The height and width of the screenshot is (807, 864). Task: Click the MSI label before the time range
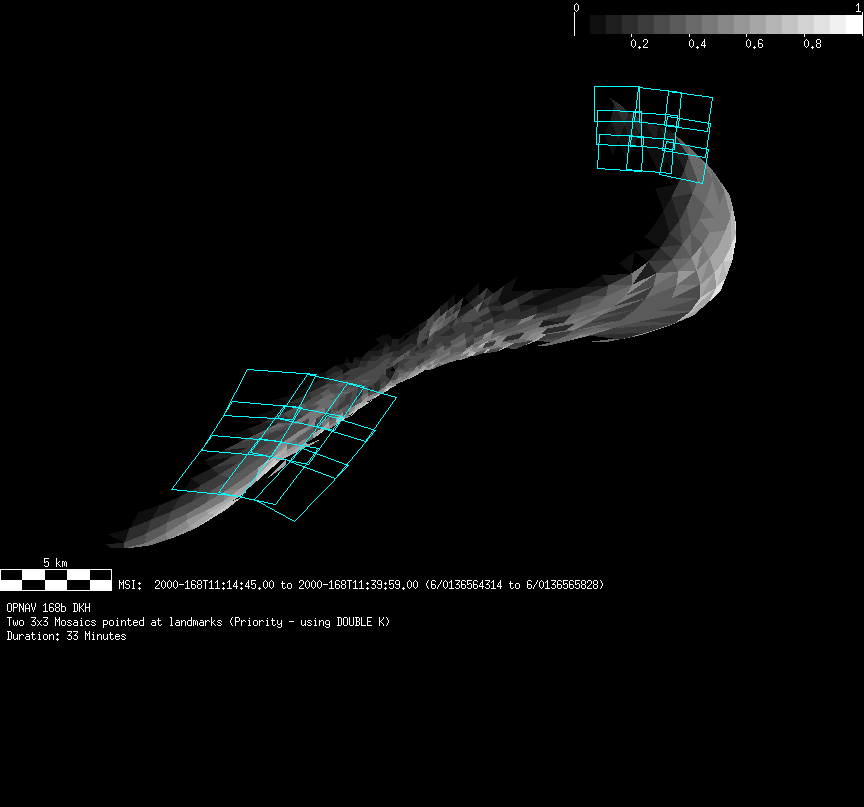(130, 585)
